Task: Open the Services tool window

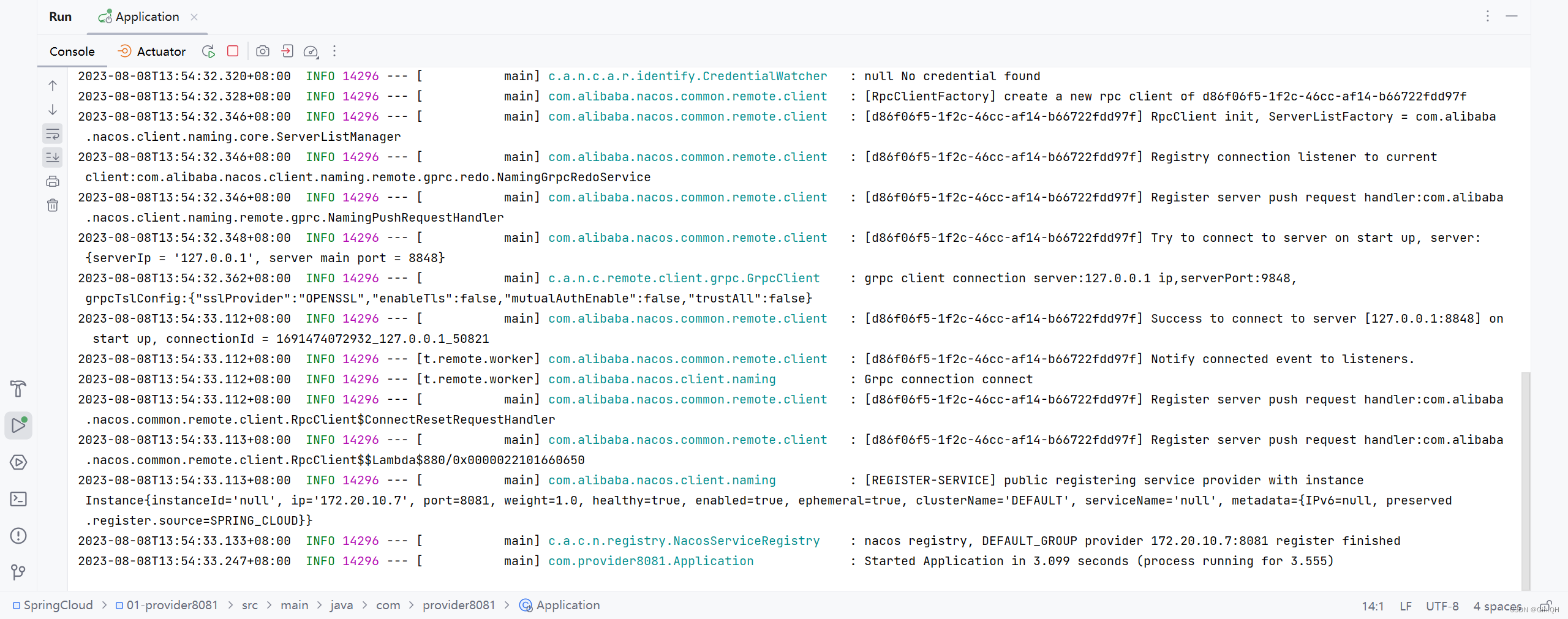Action: 18,462
